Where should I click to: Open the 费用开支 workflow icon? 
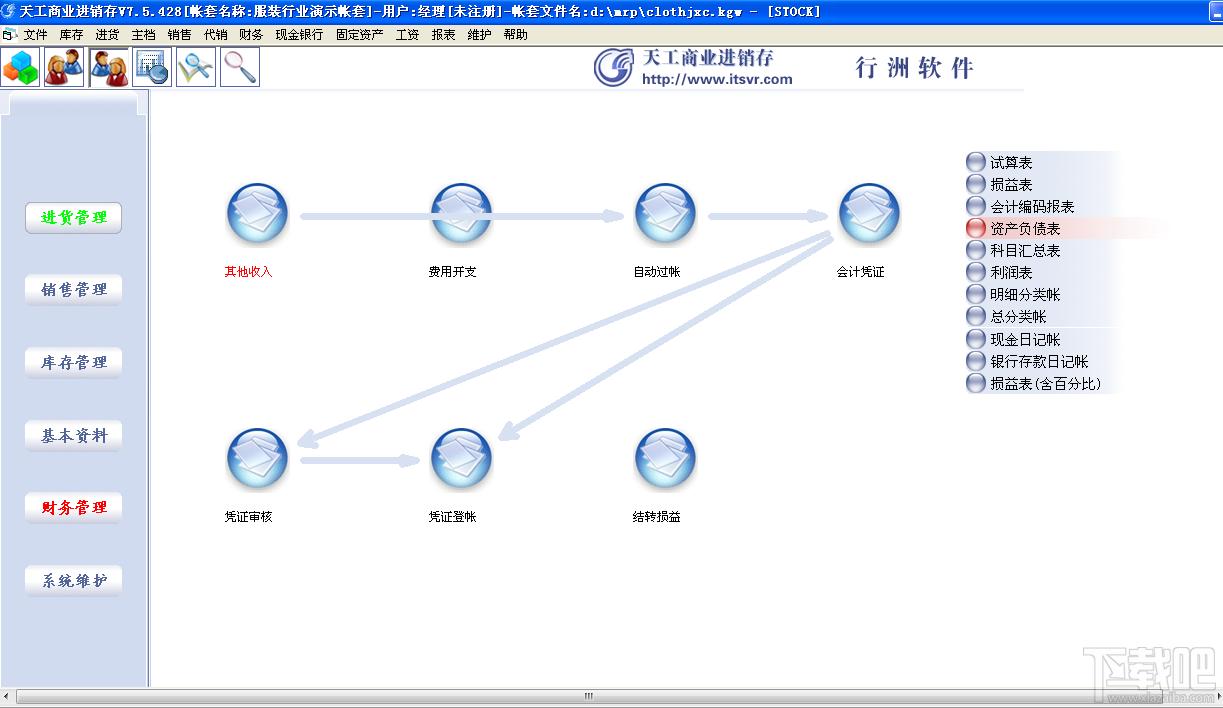461,214
